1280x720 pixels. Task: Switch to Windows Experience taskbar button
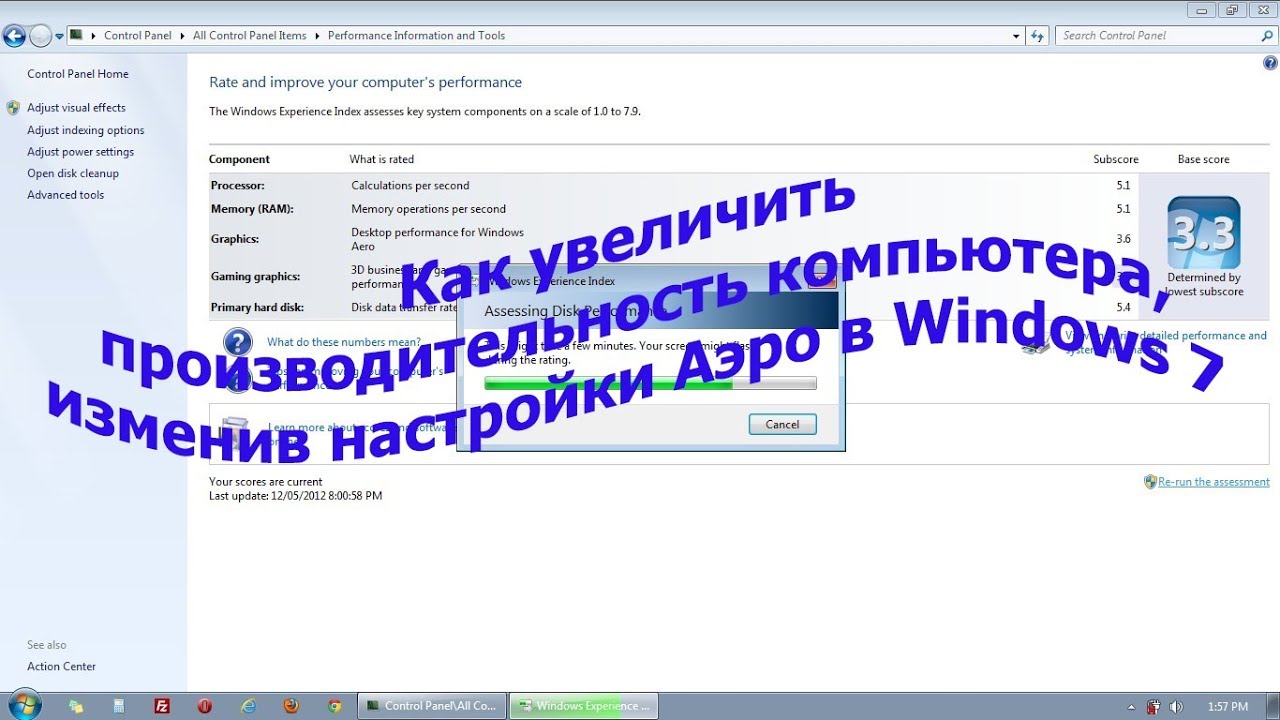coord(584,706)
